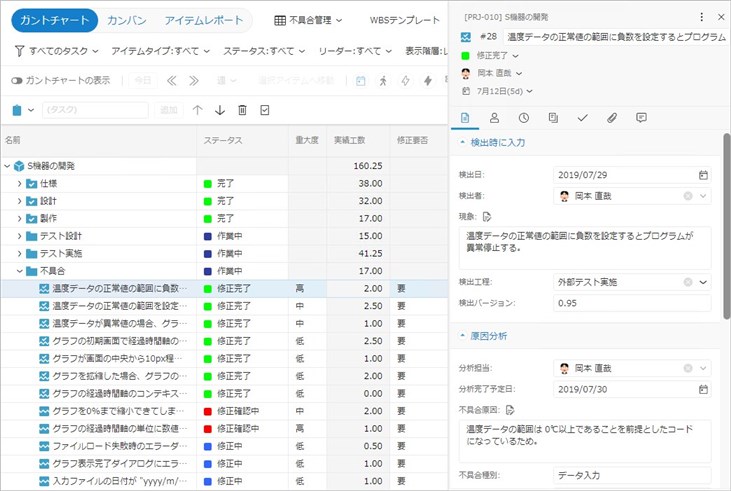Expand the テスト設計 folder

19,236
